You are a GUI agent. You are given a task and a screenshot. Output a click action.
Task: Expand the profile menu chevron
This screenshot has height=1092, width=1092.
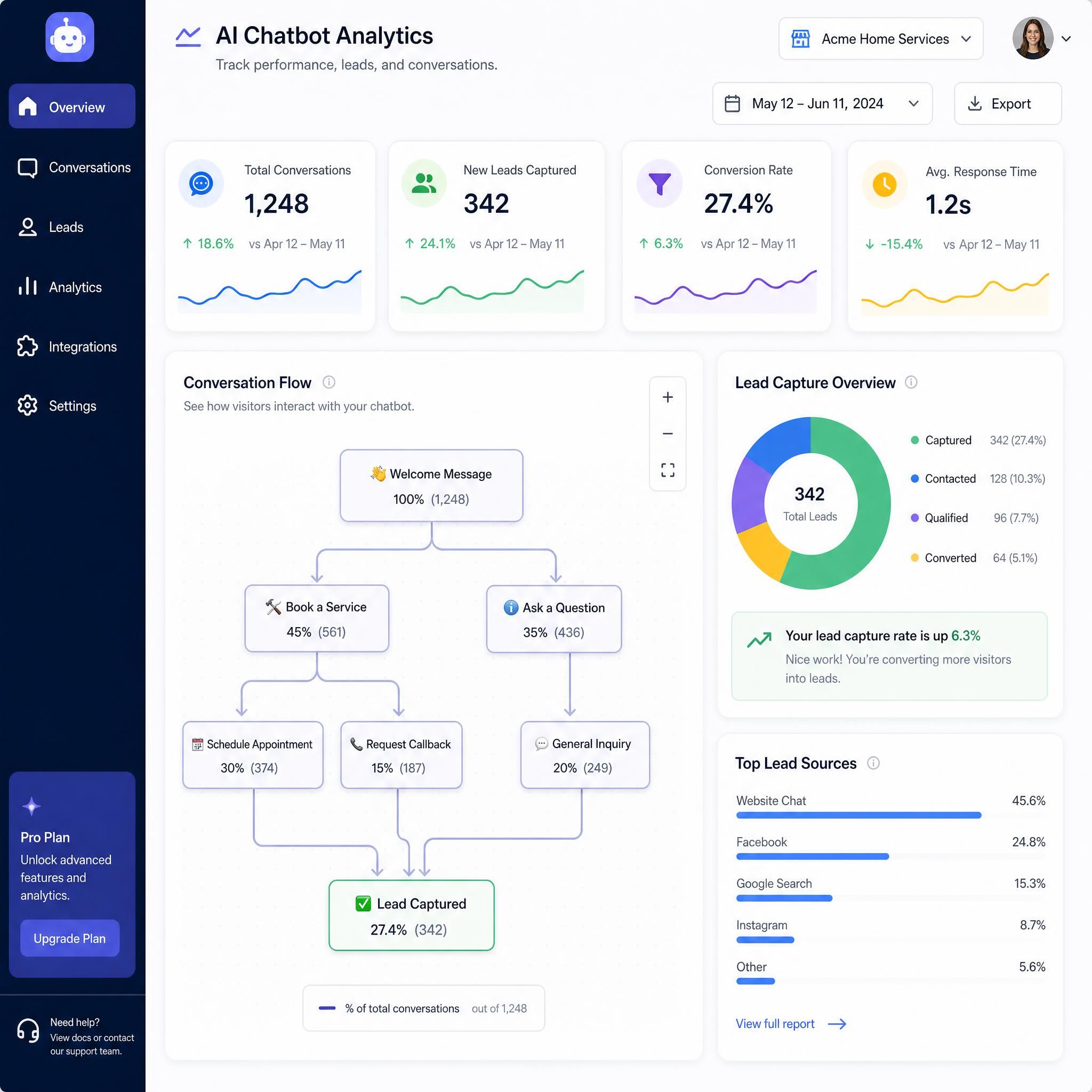pyautogui.click(x=1066, y=39)
